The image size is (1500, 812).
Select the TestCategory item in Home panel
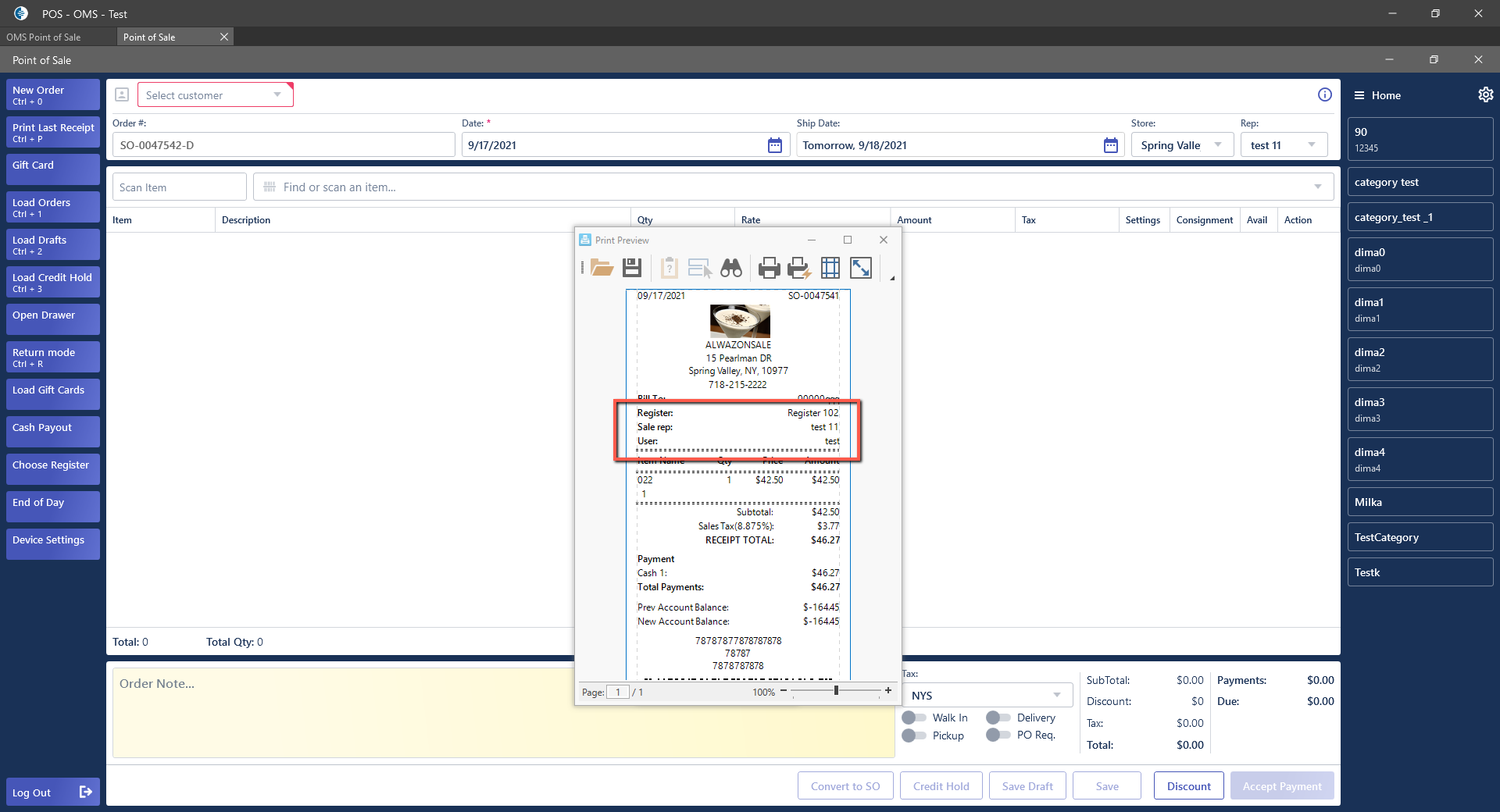pyautogui.click(x=1420, y=537)
